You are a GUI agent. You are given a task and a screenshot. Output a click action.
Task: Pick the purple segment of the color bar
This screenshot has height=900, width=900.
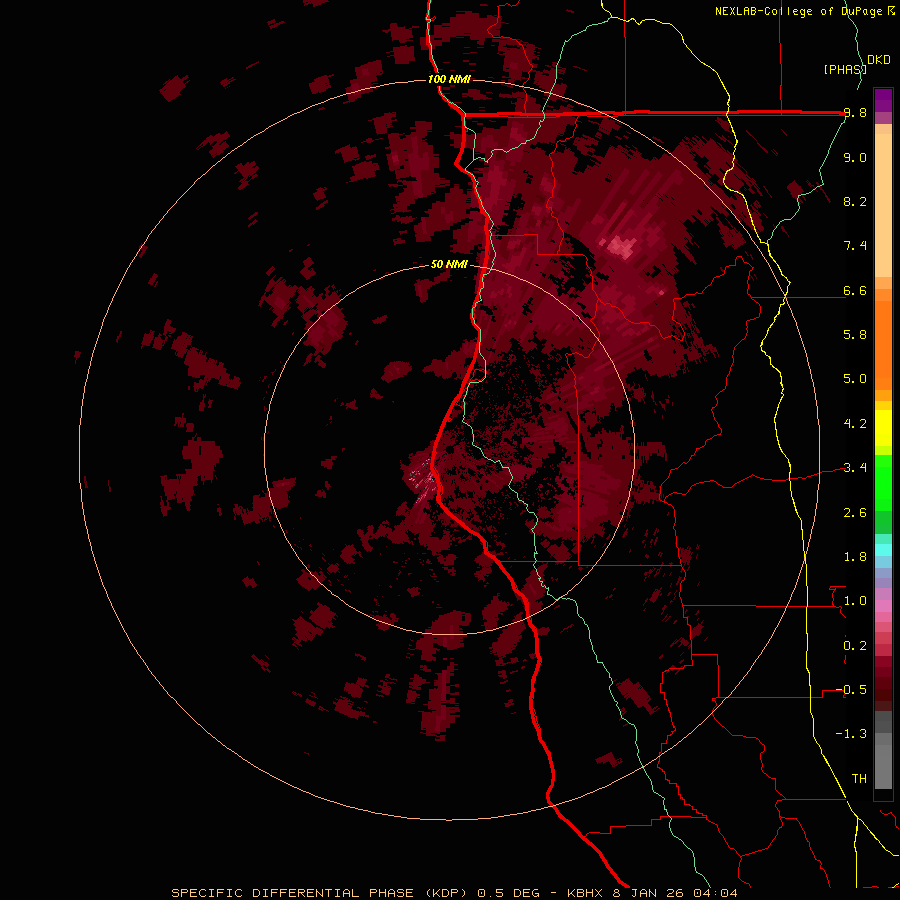pos(883,100)
